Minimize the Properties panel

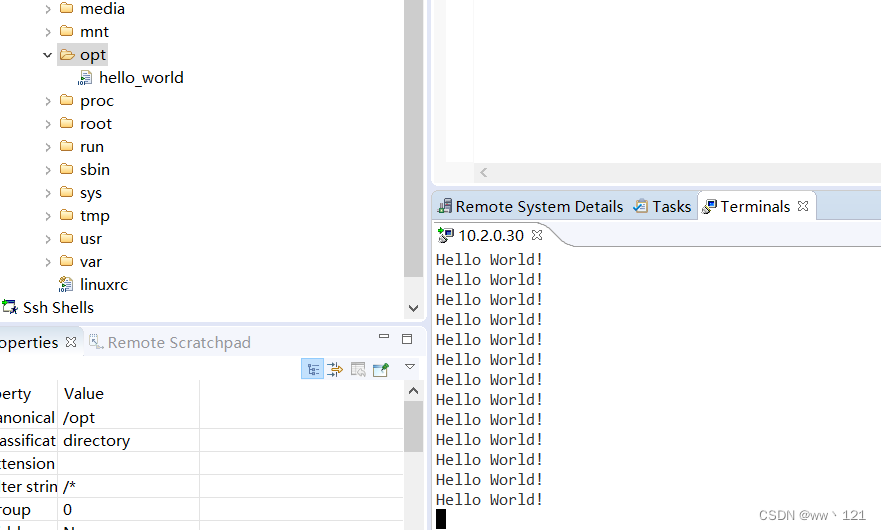pyautogui.click(x=384, y=339)
